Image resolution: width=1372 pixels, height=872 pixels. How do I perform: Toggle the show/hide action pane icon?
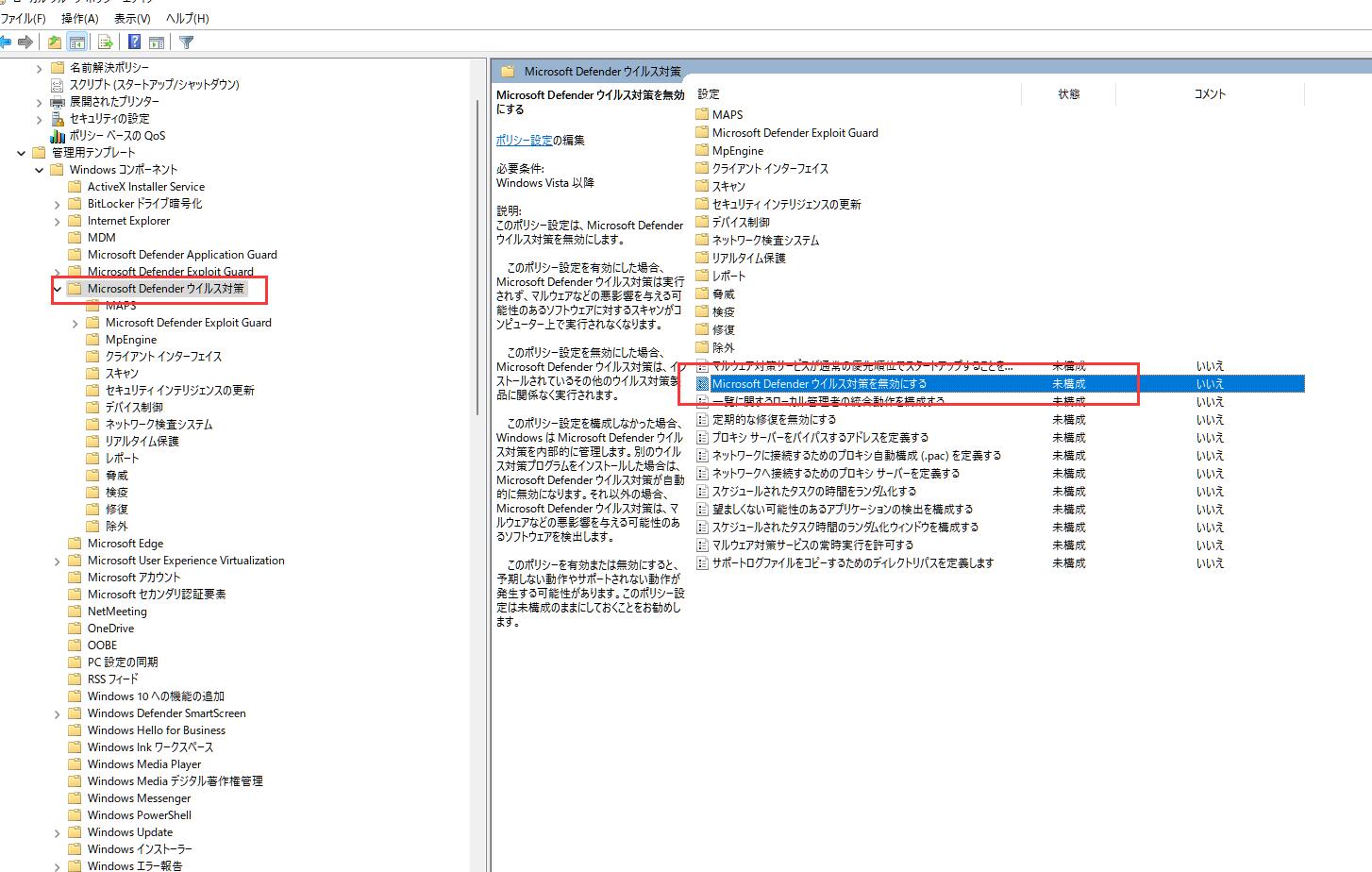(x=157, y=42)
